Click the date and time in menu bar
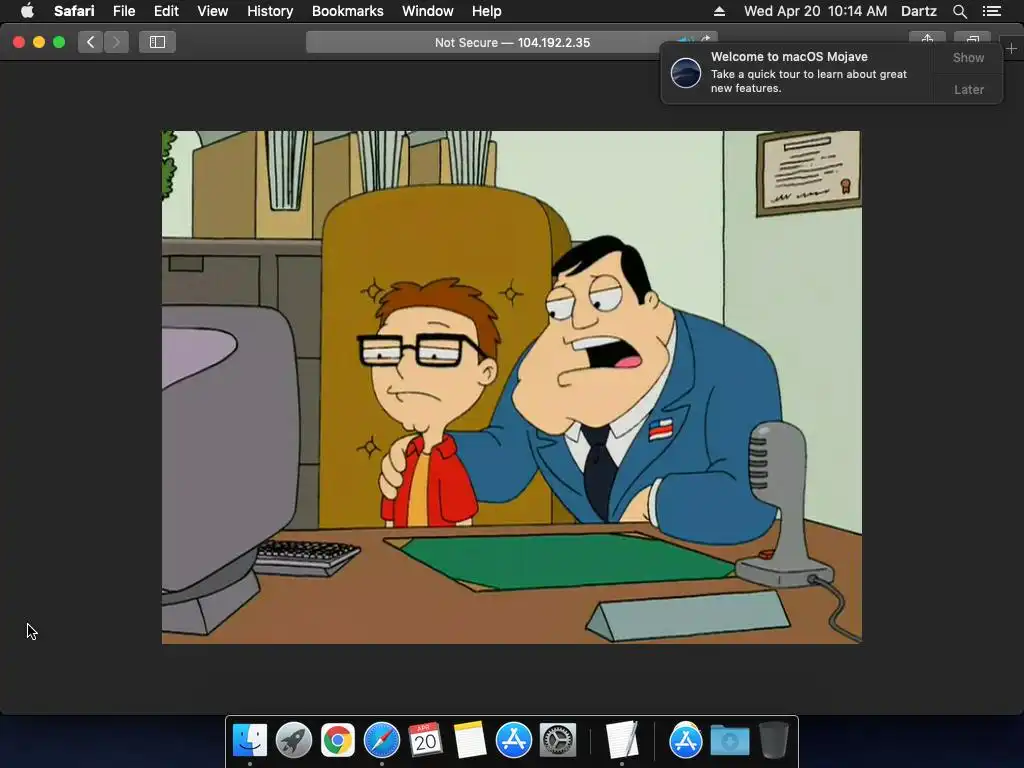The image size is (1024, 768). 816,11
